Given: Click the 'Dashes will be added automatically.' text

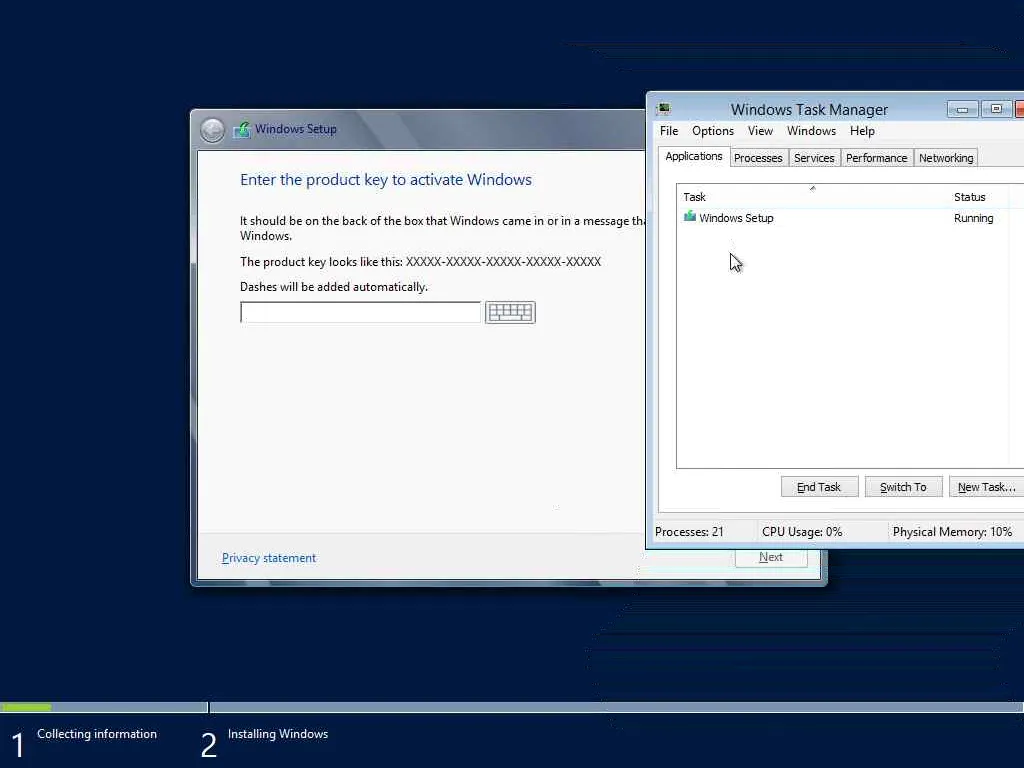Looking at the screenshot, I should coord(334,287).
